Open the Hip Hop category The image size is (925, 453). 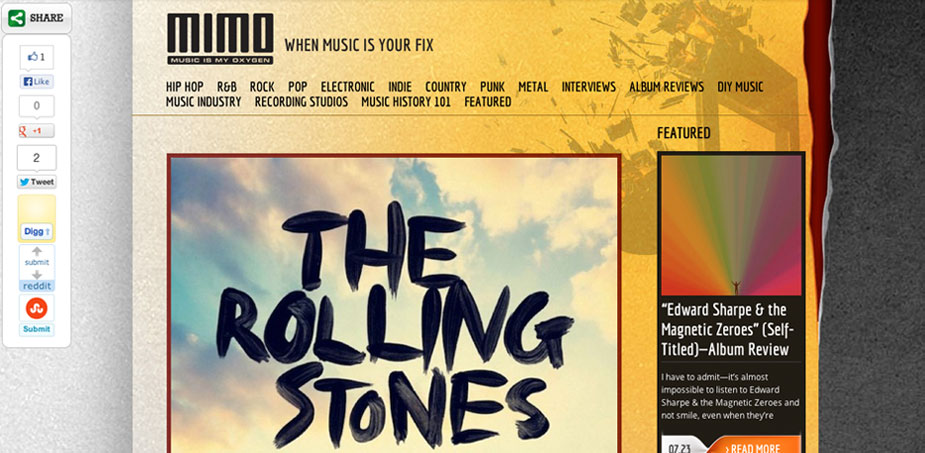click(185, 87)
